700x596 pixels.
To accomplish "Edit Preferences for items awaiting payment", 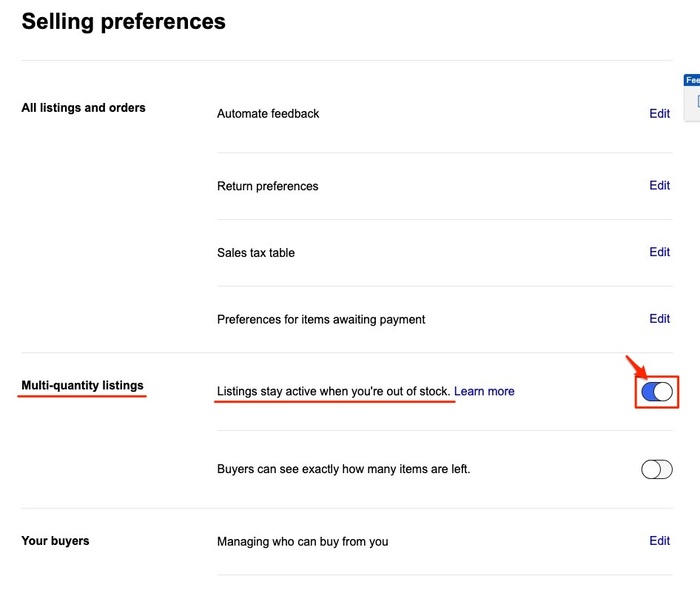I will point(659,319).
